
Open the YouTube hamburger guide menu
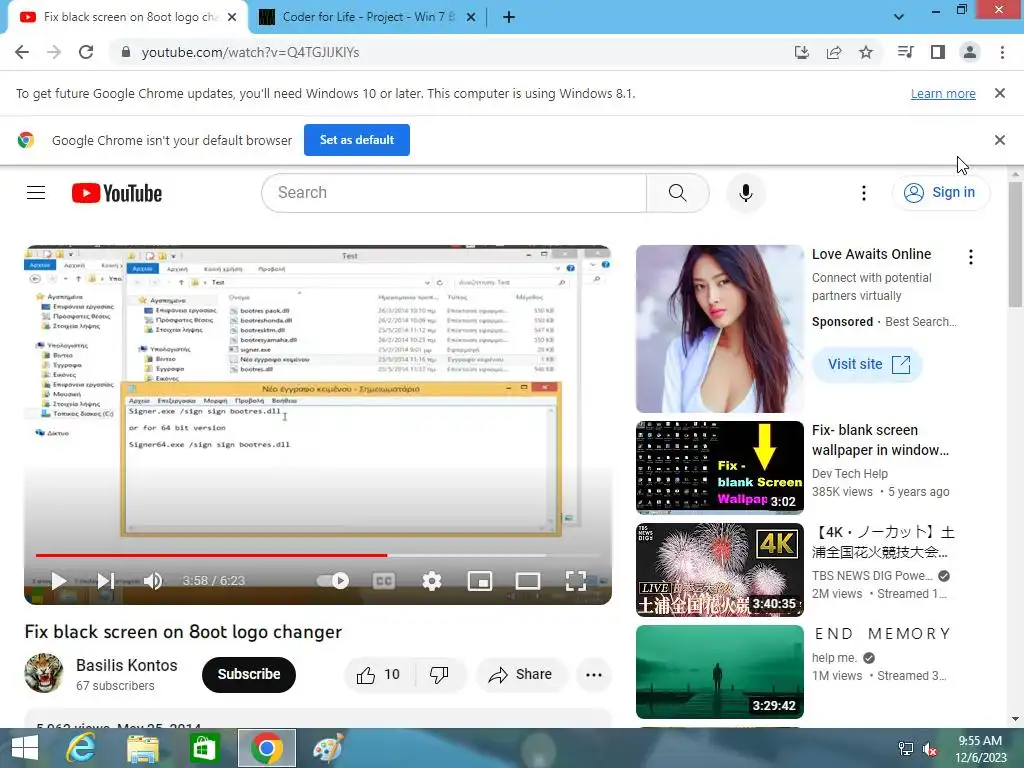(x=36, y=193)
